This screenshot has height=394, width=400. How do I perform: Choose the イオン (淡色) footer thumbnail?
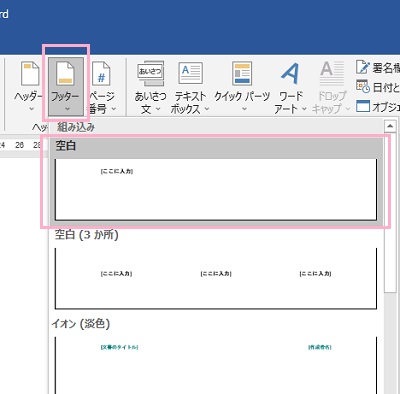click(x=216, y=365)
